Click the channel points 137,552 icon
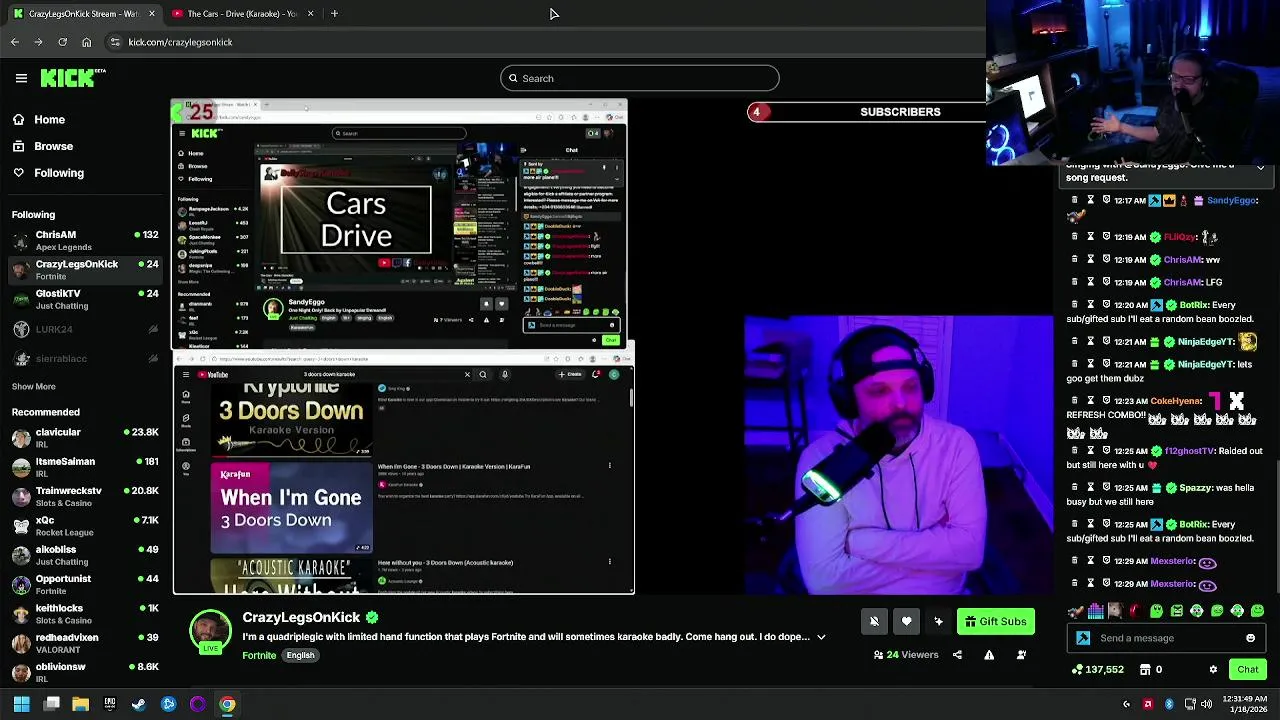Screen dimensions: 1280x720 (1075, 670)
